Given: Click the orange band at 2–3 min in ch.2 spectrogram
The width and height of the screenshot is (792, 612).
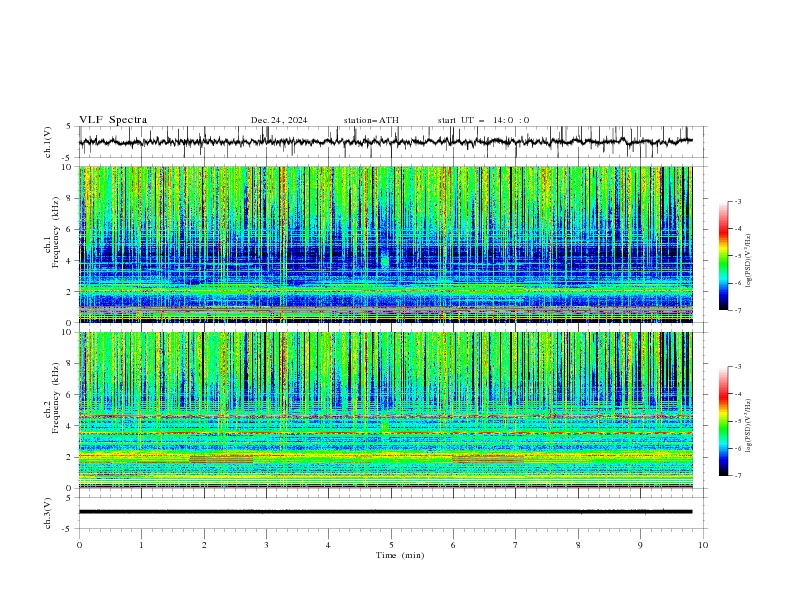Looking at the screenshot, I should tap(221, 460).
